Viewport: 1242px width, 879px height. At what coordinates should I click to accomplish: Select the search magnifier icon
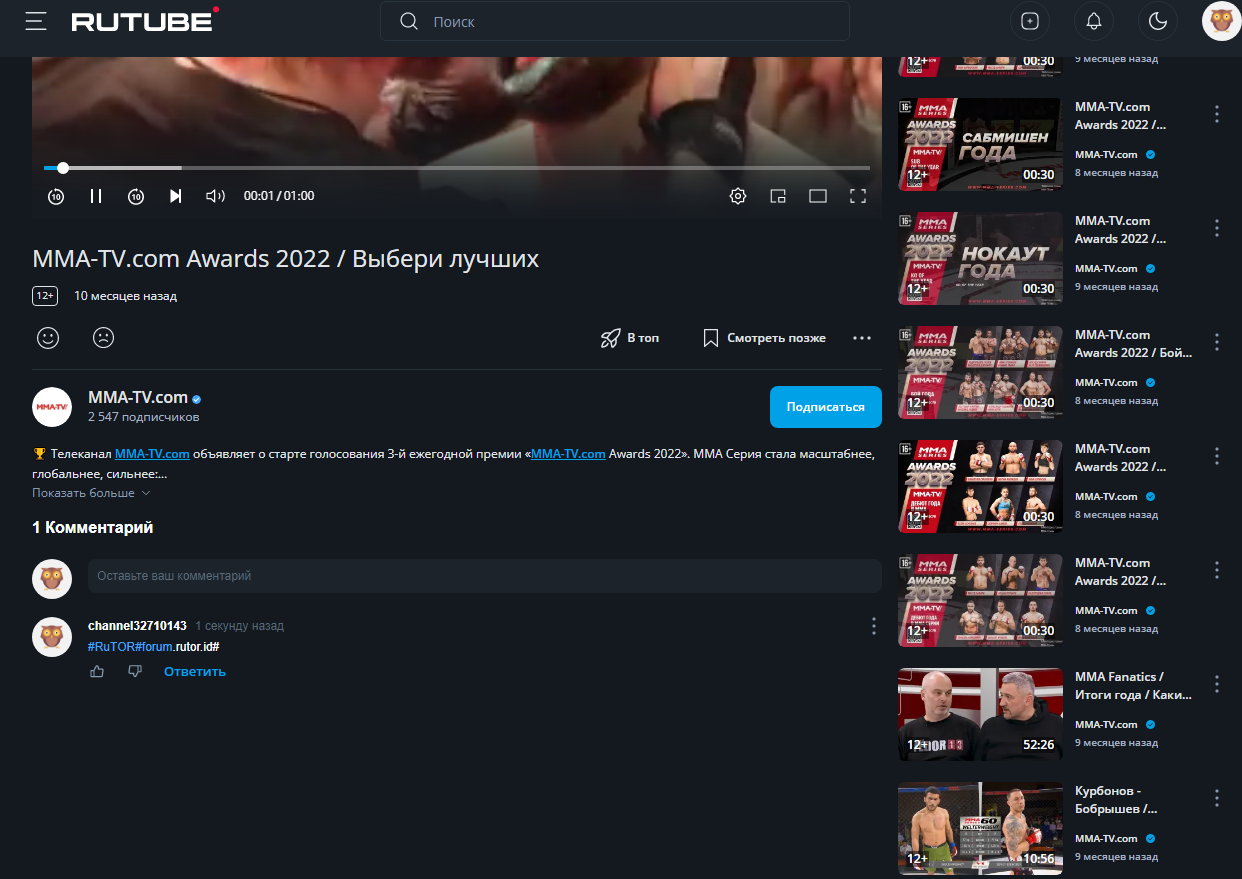[x=408, y=21]
